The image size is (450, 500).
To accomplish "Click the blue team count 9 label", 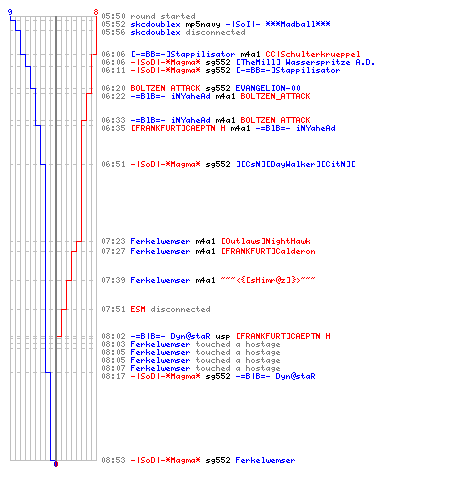I will (10, 12).
